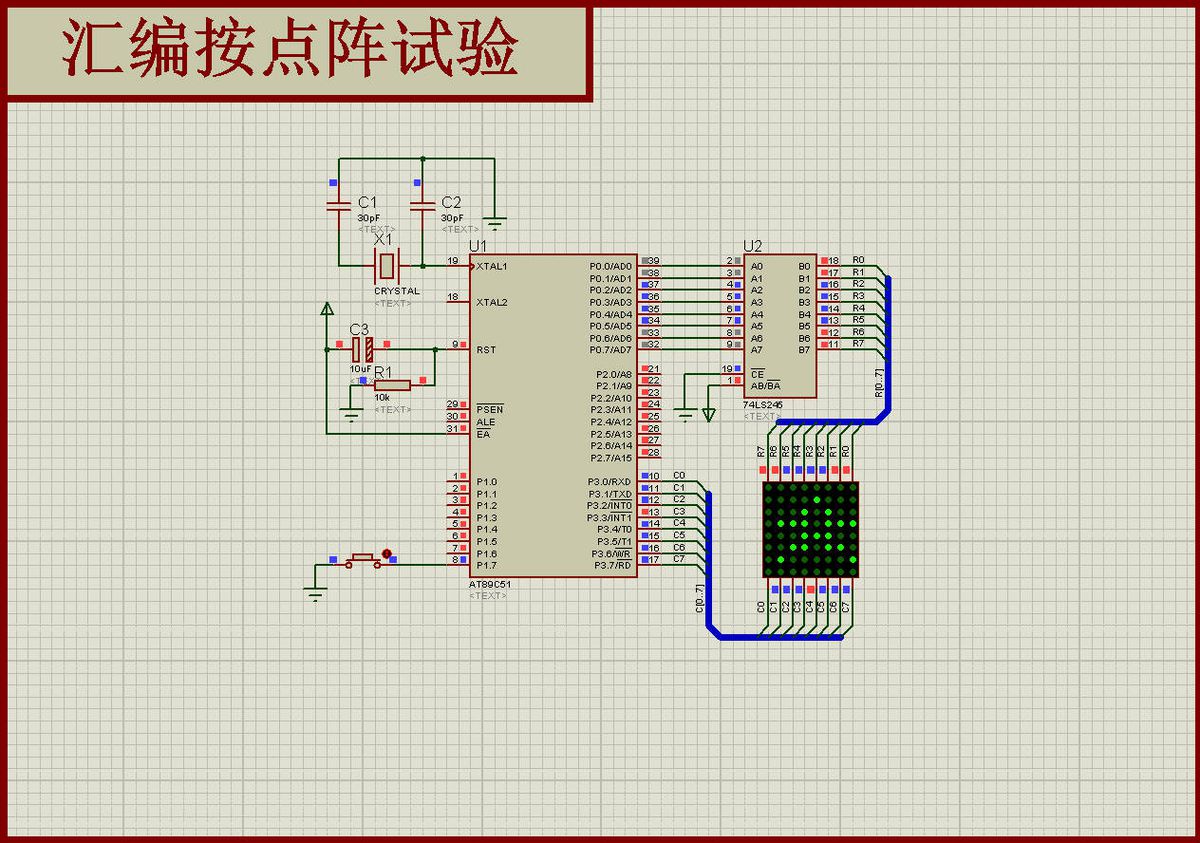Click the red actuator dot on the push button

click(x=386, y=552)
